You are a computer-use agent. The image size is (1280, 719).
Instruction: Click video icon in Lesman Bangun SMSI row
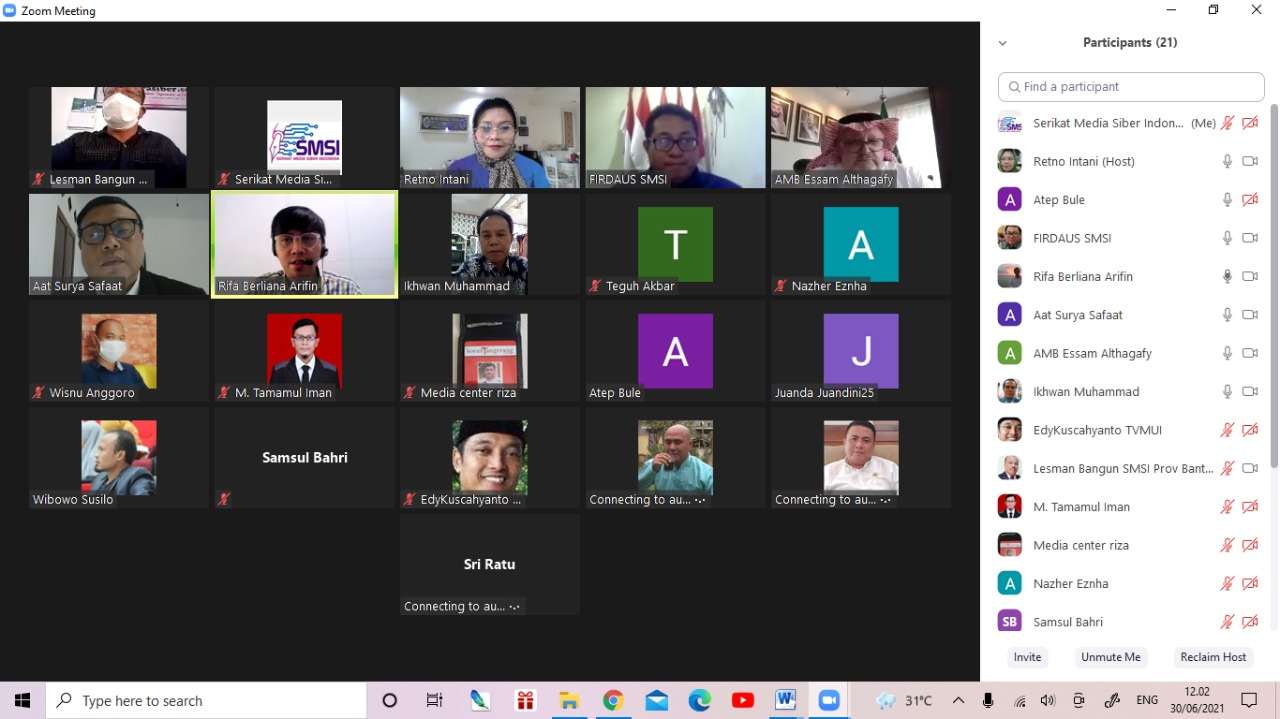[x=1250, y=468]
